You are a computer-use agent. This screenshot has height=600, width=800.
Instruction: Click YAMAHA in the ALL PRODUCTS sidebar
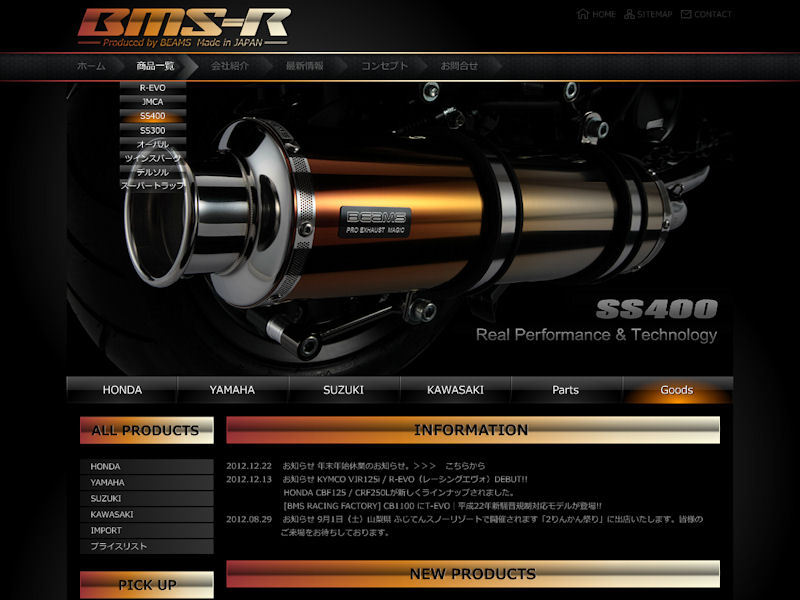146,482
